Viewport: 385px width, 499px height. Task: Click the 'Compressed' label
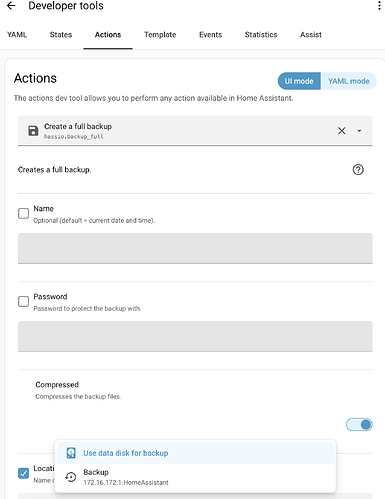(57, 385)
